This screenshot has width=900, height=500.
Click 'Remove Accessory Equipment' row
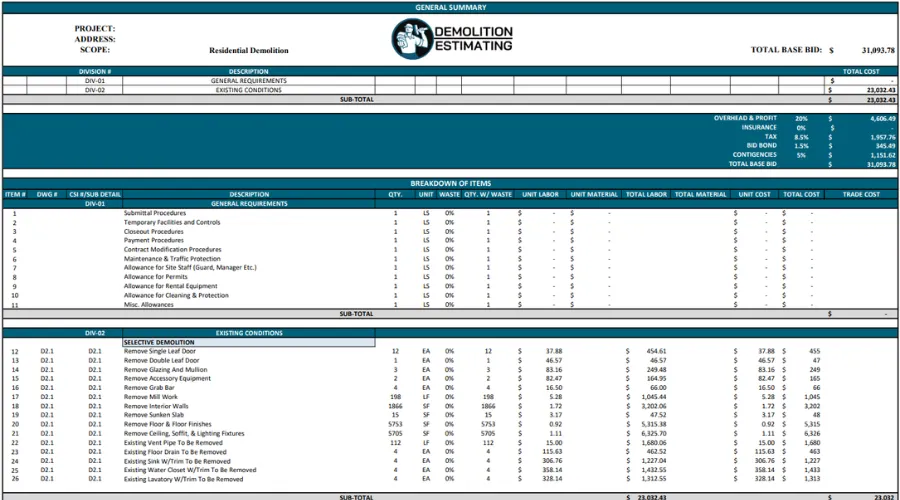click(167, 379)
